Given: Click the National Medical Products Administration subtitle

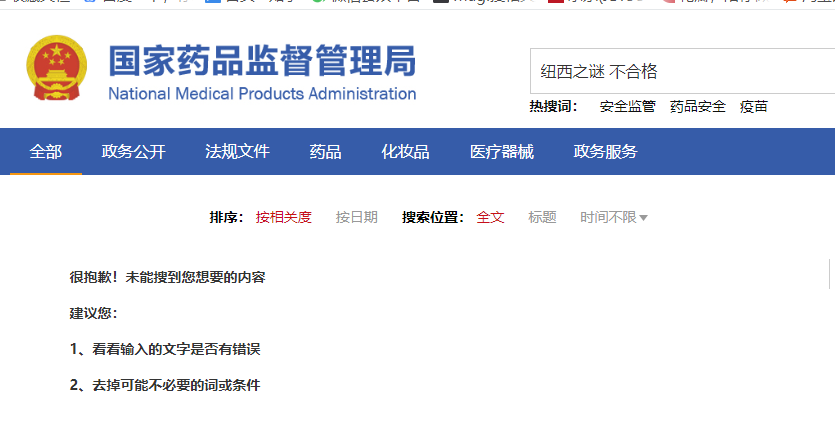Looking at the screenshot, I should tap(263, 94).
